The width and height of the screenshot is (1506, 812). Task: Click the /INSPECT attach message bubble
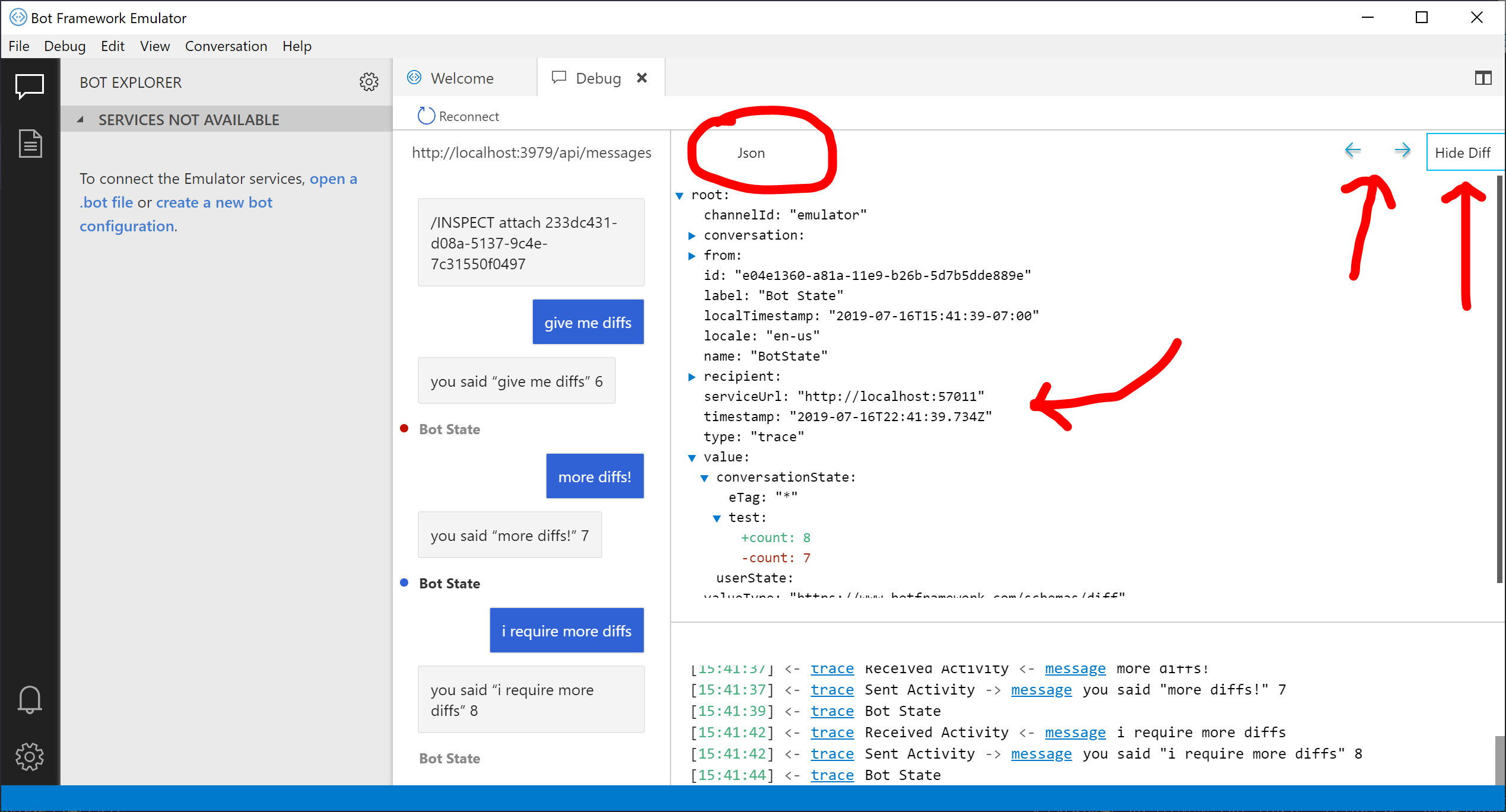(530, 243)
